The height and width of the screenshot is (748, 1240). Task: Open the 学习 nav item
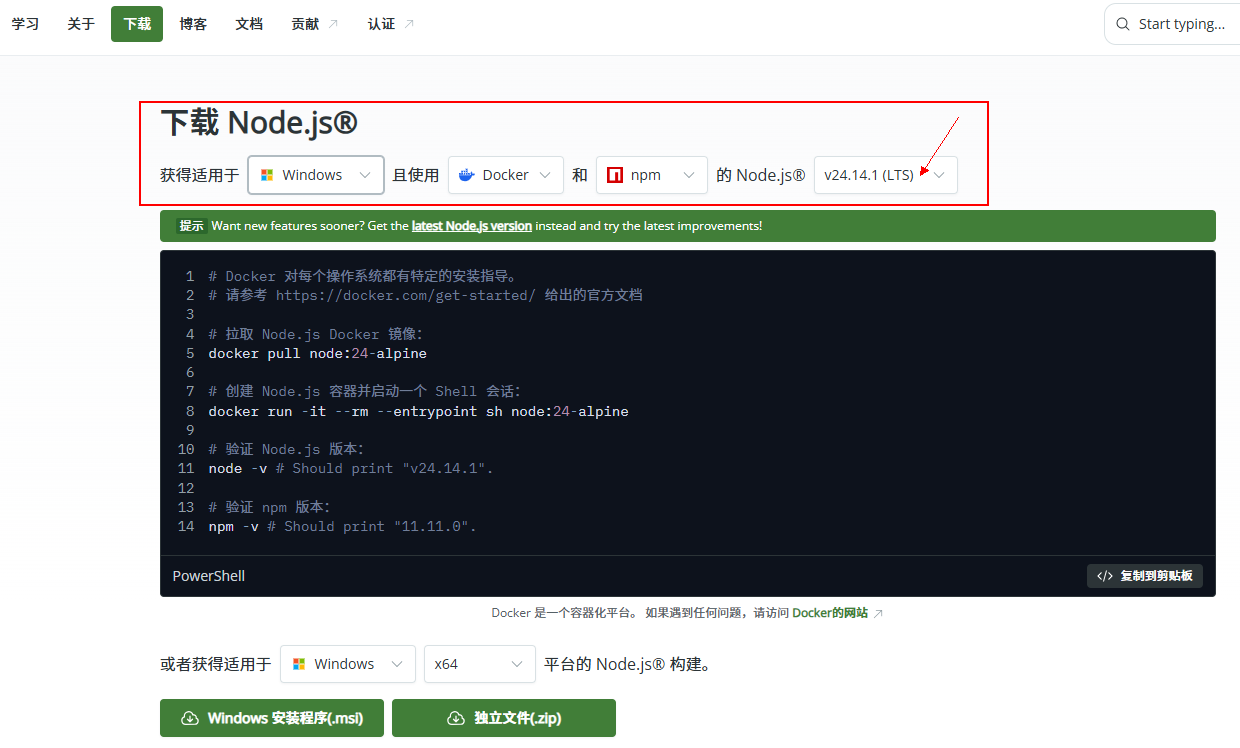click(25, 24)
